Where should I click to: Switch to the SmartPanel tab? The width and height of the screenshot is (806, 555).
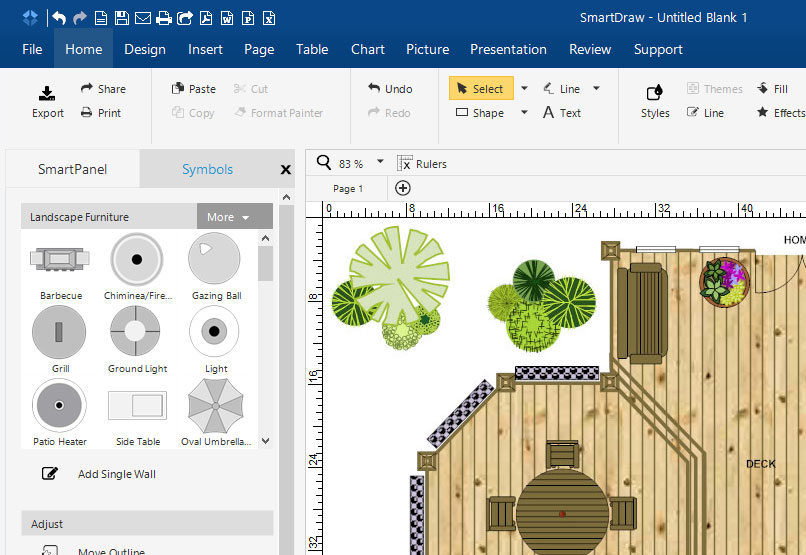pyautogui.click(x=72, y=169)
